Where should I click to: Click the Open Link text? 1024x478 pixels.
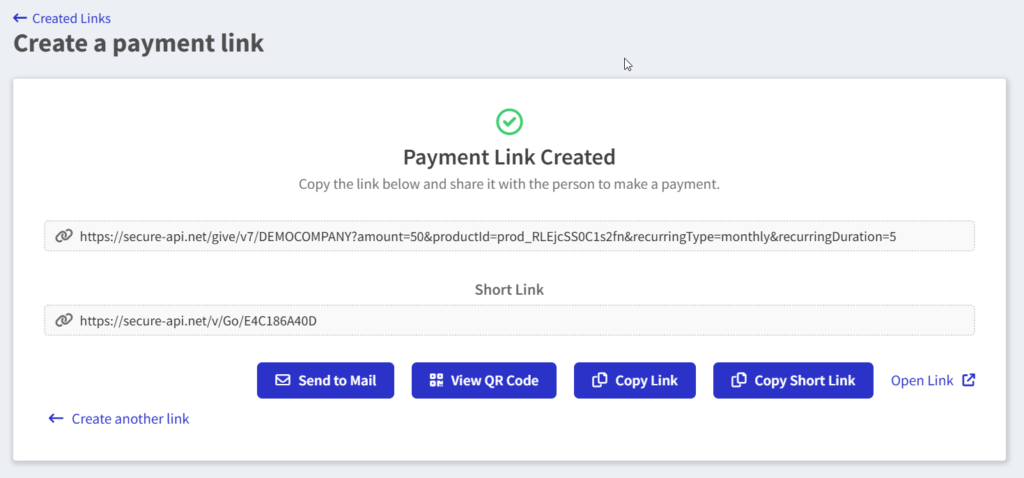click(922, 380)
